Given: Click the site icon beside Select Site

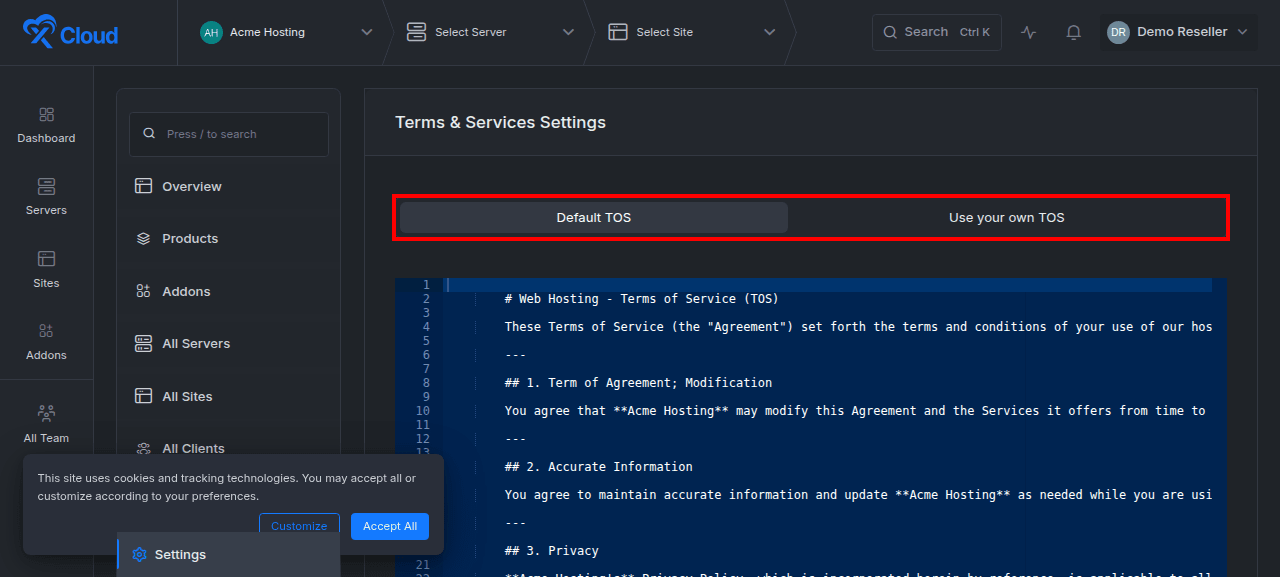Looking at the screenshot, I should (x=618, y=32).
